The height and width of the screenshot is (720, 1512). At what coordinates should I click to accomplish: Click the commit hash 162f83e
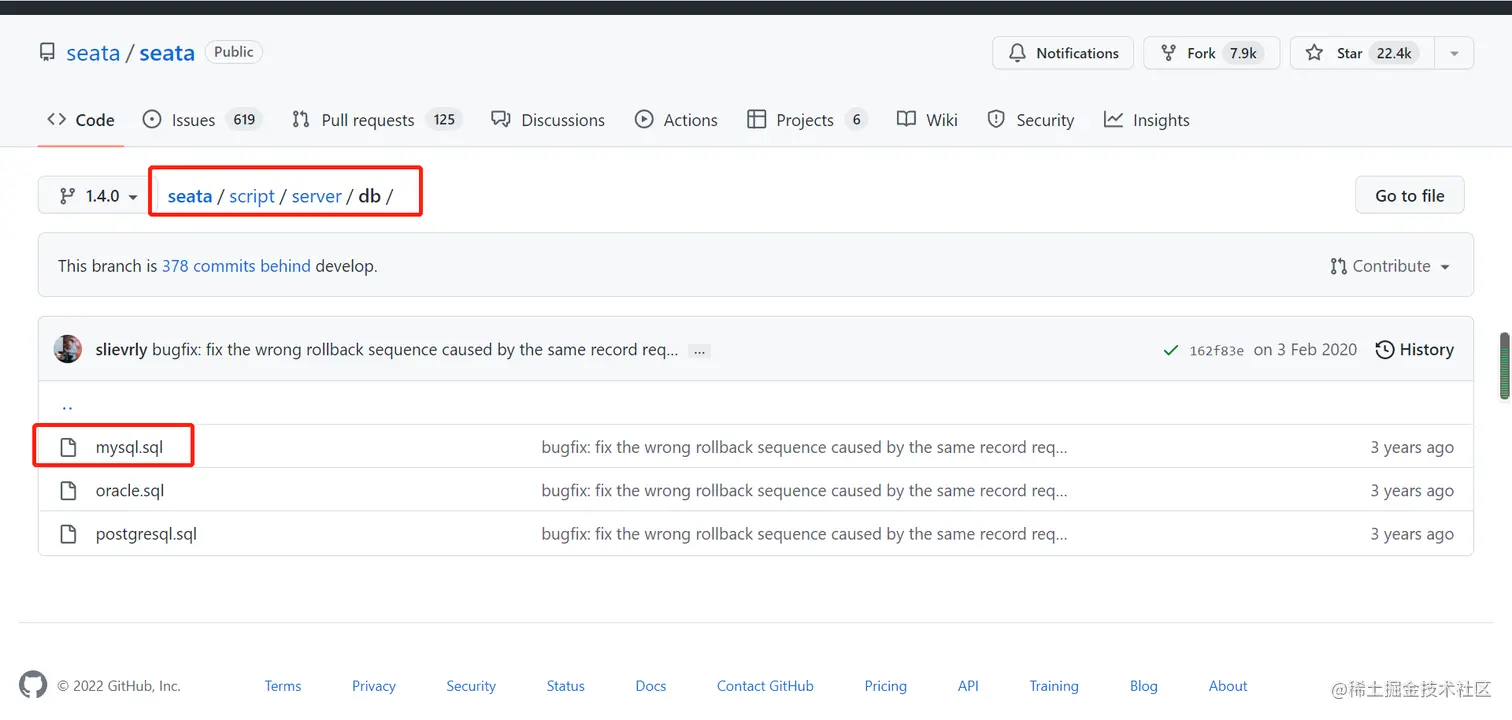pos(1217,351)
